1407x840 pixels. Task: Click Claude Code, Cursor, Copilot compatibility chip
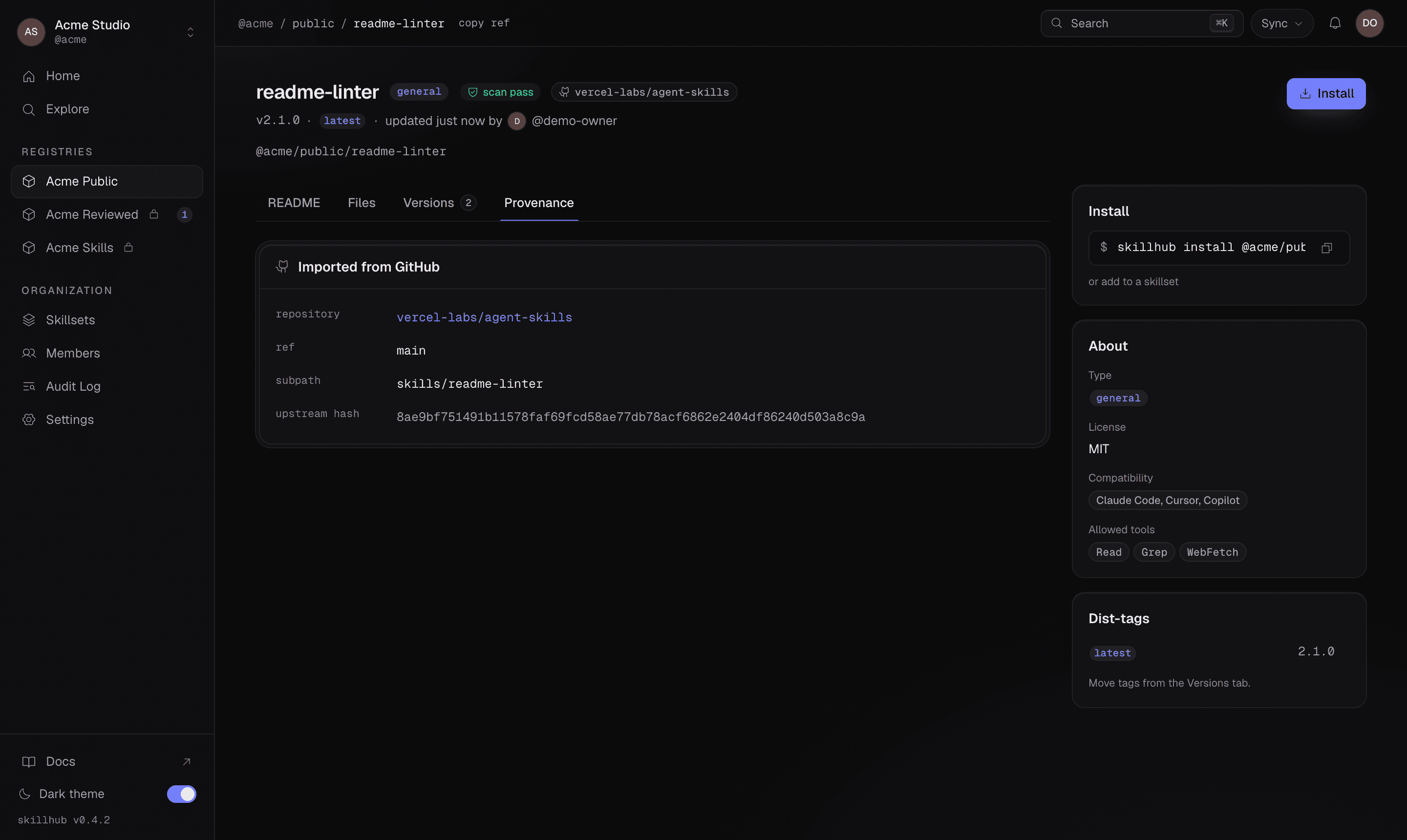[x=1168, y=501]
